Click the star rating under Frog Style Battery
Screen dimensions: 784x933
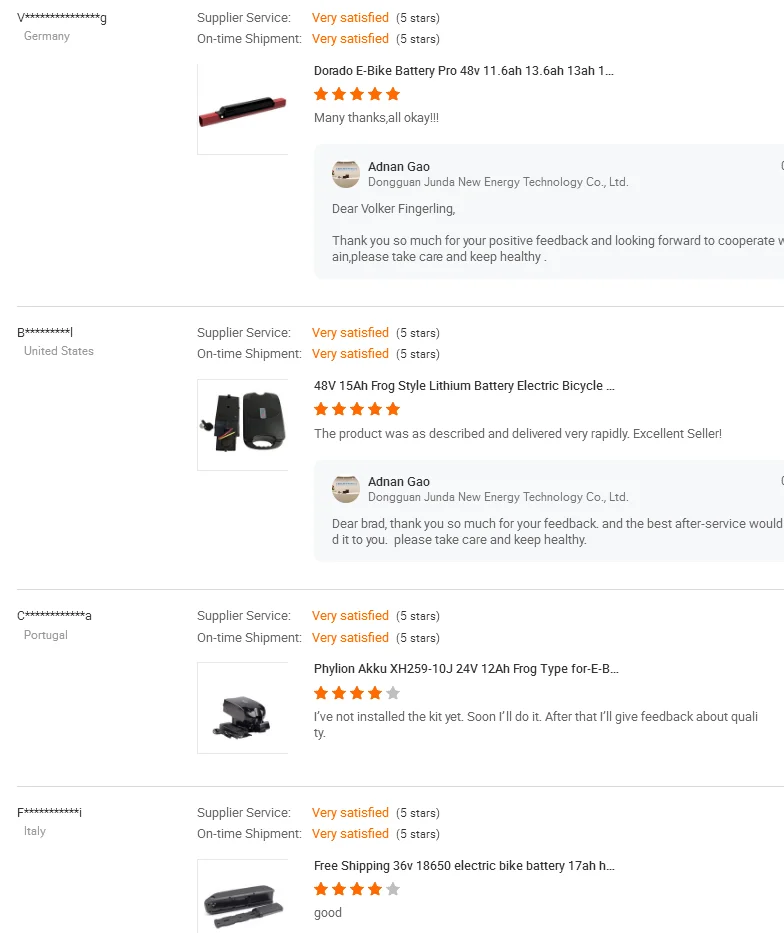[357, 409]
